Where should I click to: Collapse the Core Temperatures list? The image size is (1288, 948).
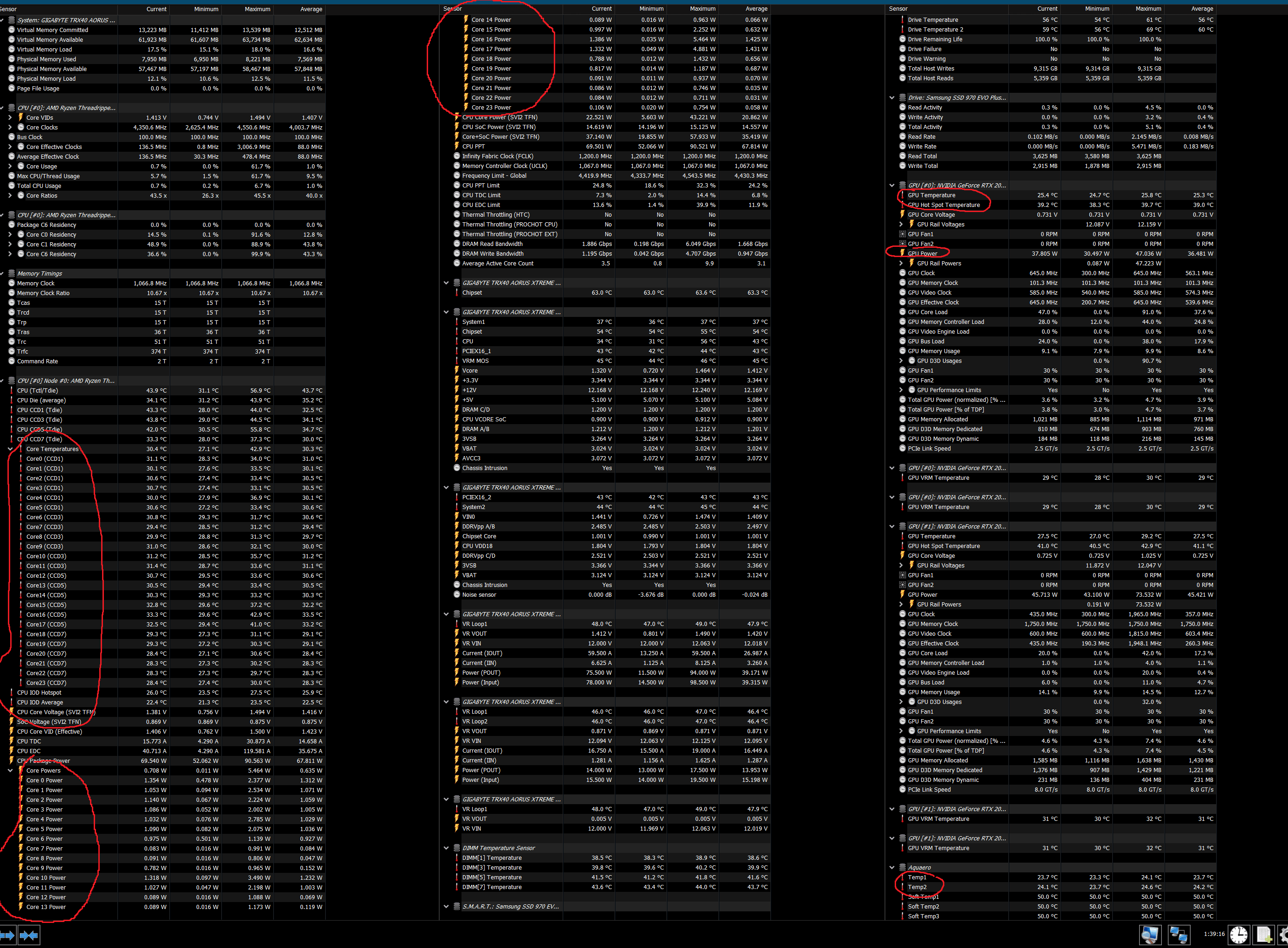coord(10,449)
